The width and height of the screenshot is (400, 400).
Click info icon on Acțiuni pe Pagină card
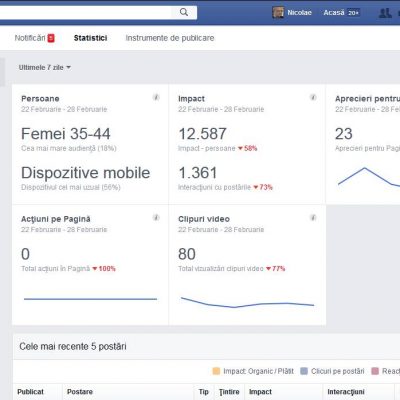(156, 218)
